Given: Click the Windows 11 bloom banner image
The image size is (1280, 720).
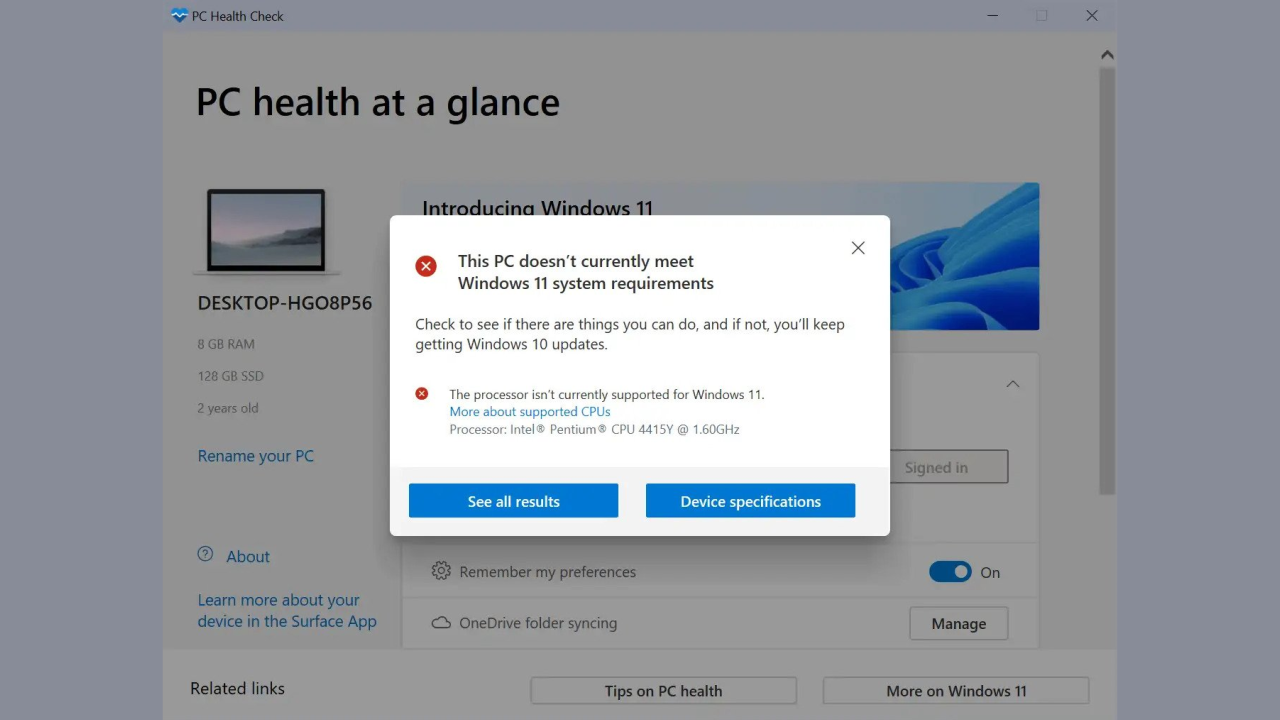Looking at the screenshot, I should click(x=964, y=256).
